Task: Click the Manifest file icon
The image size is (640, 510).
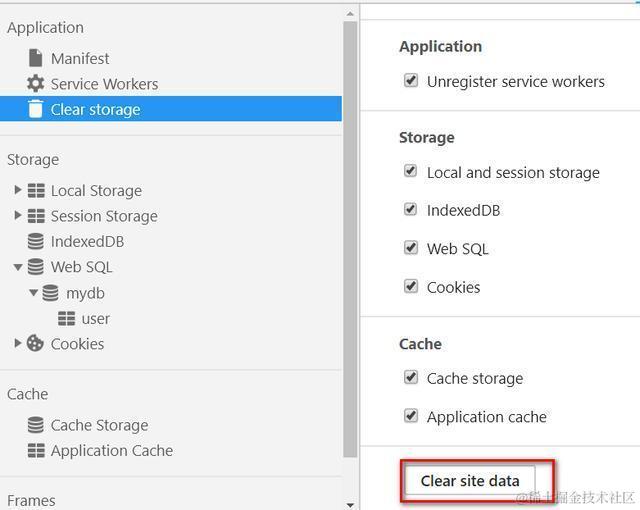Action: click(x=36, y=58)
